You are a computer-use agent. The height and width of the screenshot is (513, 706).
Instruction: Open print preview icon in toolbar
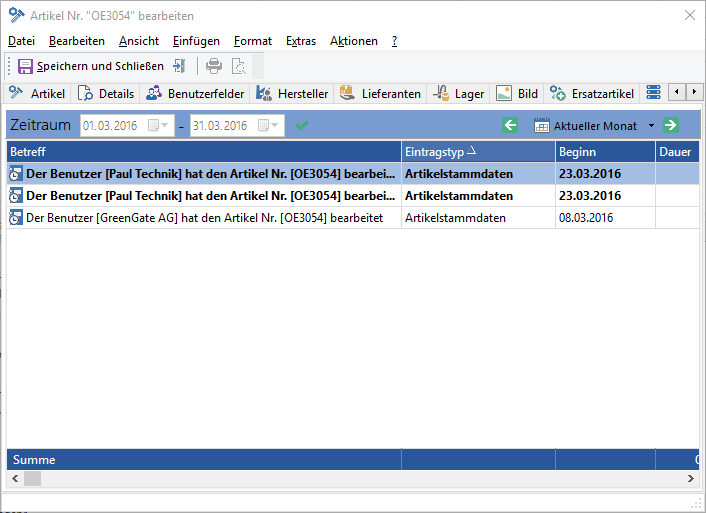tap(239, 66)
